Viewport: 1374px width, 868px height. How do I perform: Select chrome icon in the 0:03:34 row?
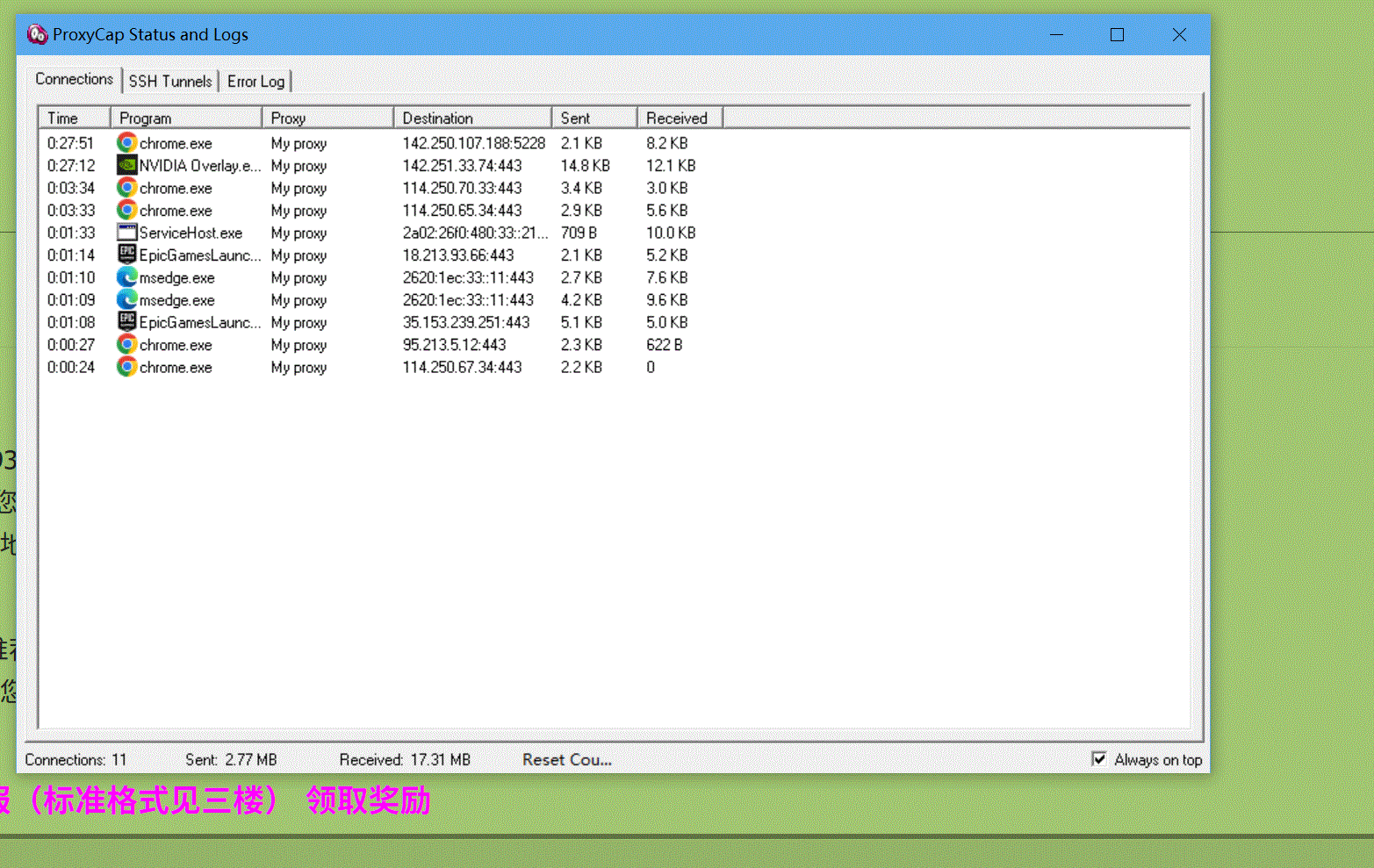click(127, 188)
